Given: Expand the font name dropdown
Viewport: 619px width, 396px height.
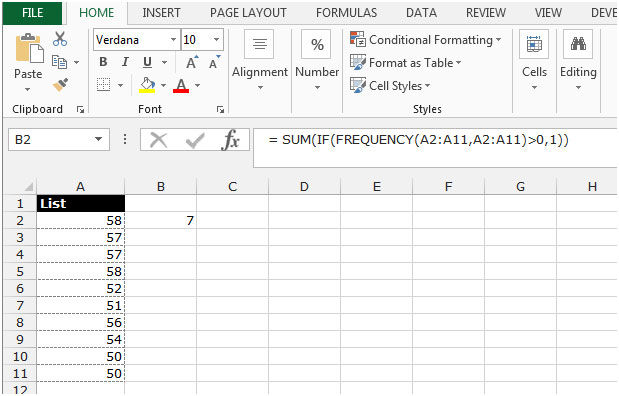Looking at the screenshot, I should [x=173, y=39].
